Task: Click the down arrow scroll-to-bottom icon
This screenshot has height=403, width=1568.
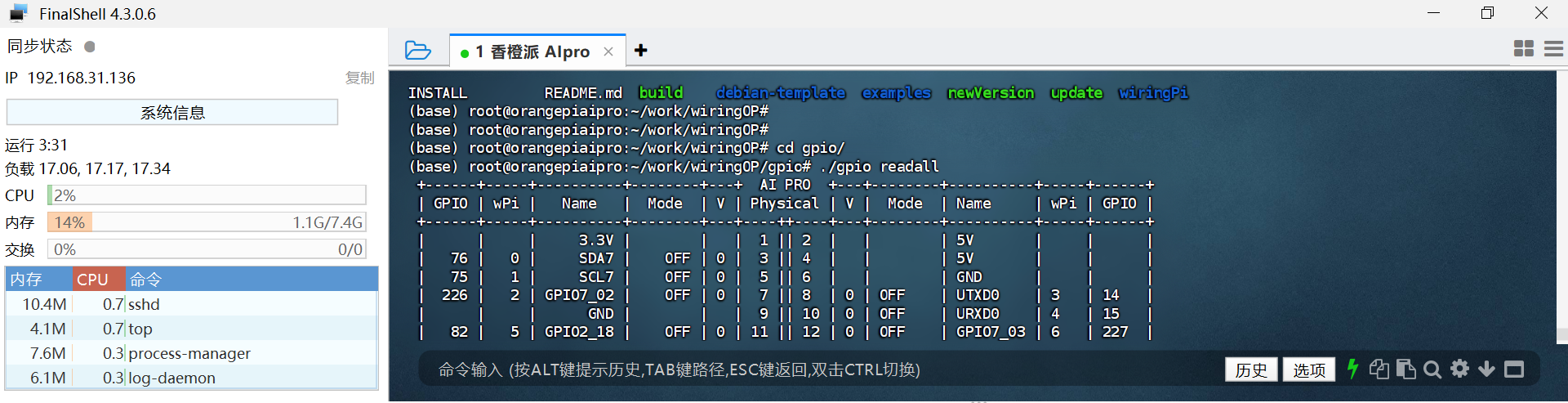Action: (x=1487, y=369)
